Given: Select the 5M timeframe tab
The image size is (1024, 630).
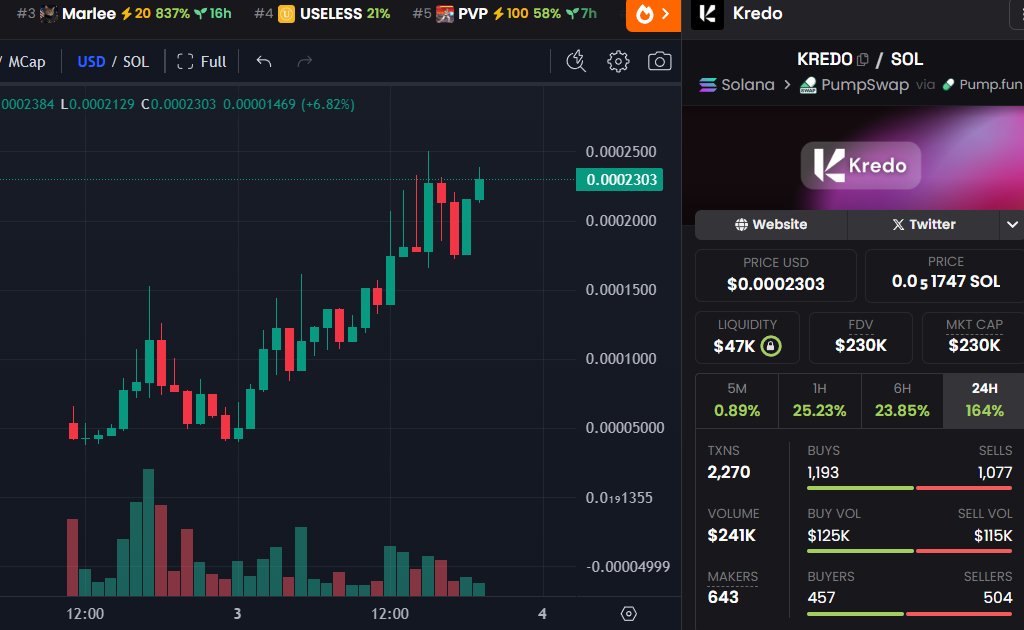Looking at the screenshot, I should pos(737,400).
